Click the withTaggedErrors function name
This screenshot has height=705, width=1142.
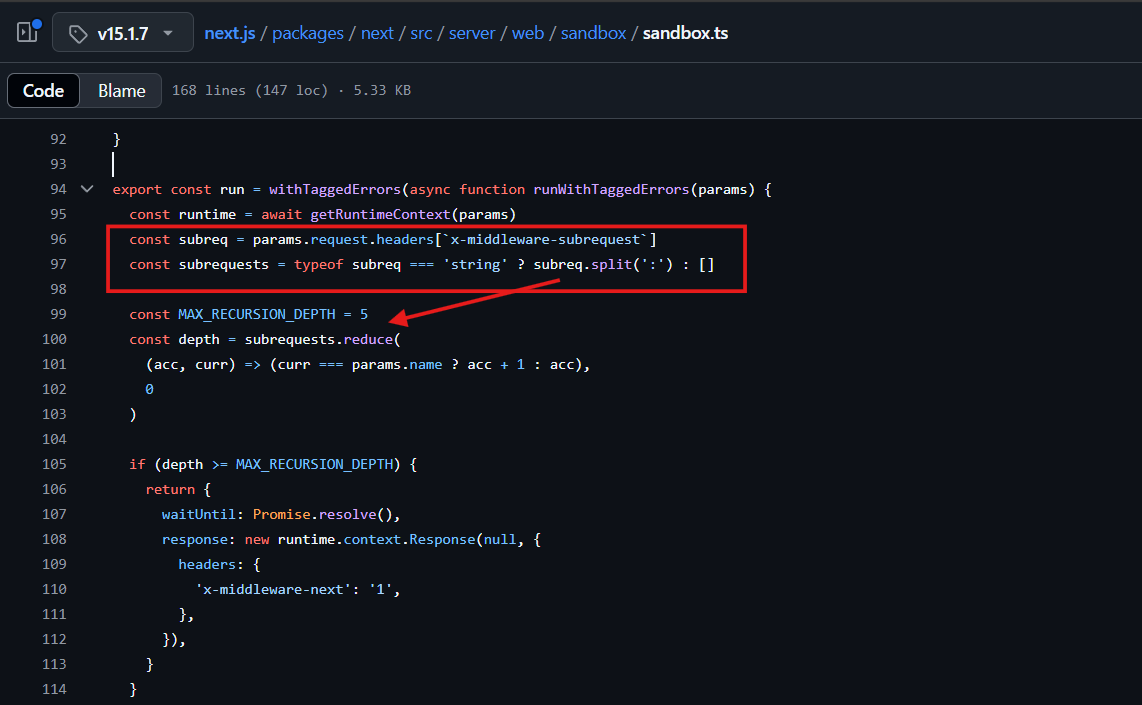[x=335, y=189]
